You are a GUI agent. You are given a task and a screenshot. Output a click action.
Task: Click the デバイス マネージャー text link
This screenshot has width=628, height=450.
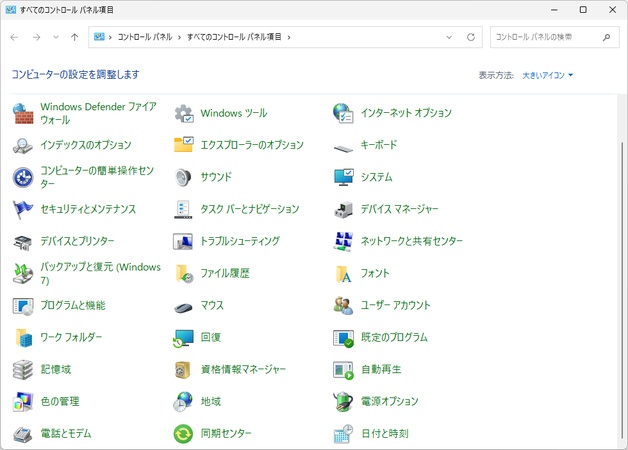point(399,209)
